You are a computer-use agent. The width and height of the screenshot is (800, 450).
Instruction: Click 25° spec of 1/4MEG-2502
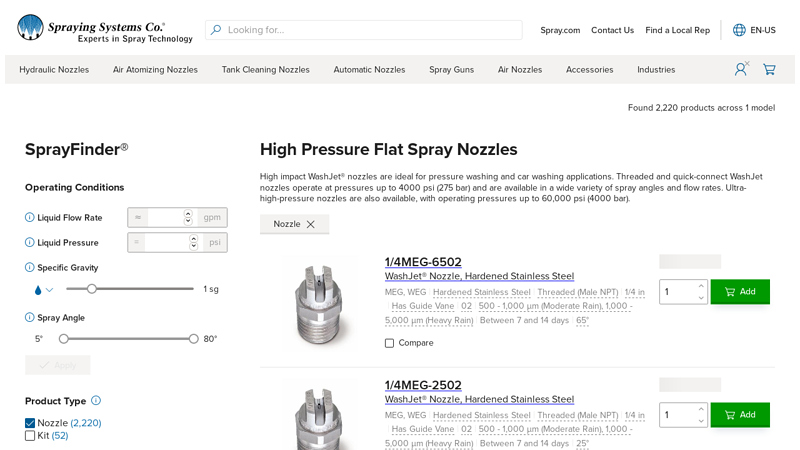pos(582,443)
